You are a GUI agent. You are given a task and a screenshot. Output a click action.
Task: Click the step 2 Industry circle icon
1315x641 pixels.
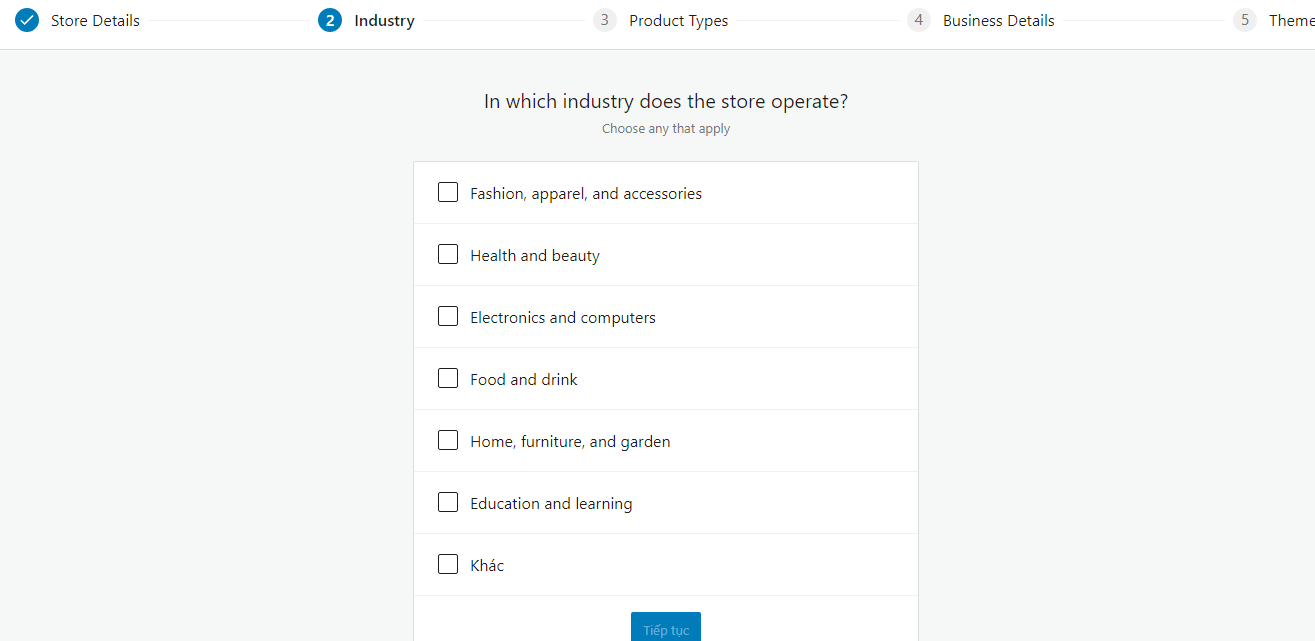[x=330, y=20]
